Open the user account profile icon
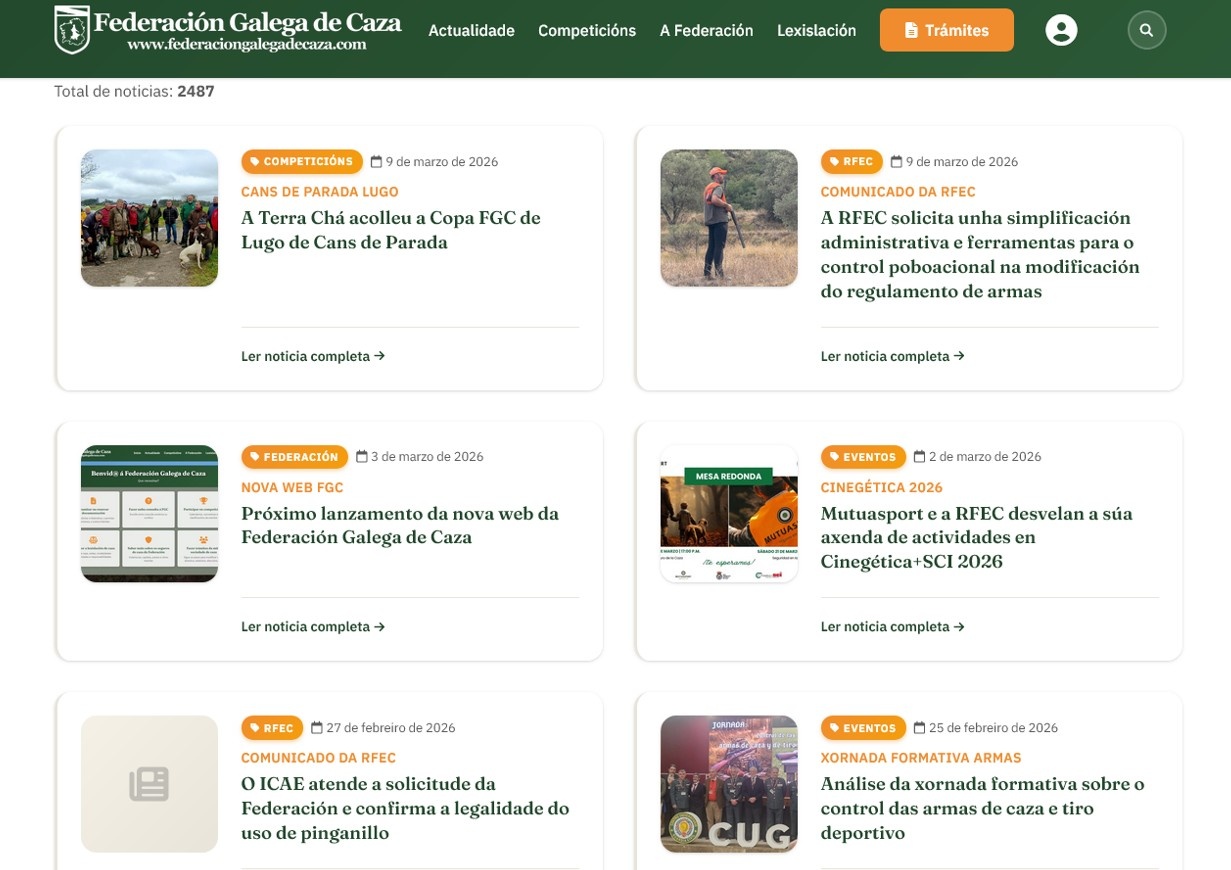This screenshot has width=1231, height=870. tap(1061, 30)
